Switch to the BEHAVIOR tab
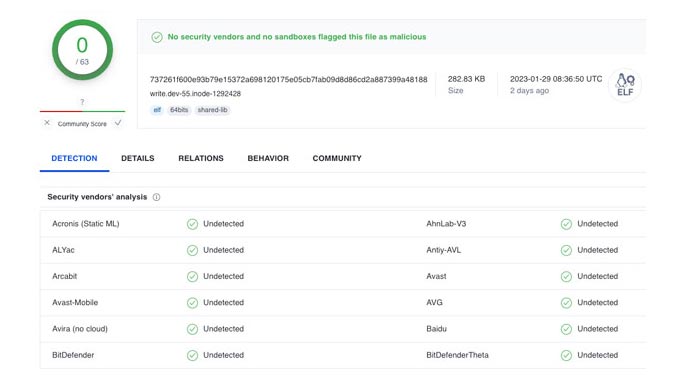Viewport: 680px width, 380px height. 268,158
